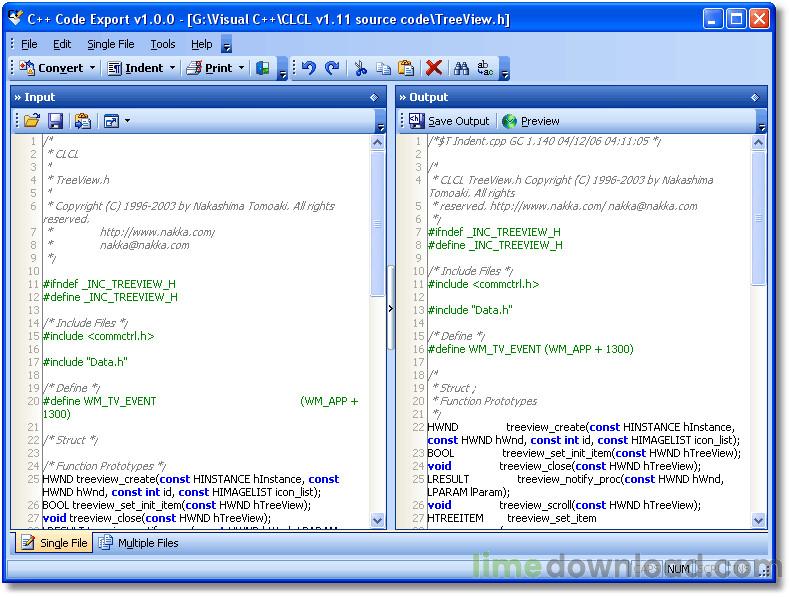
Task: Click the Save disk icon in Input panel
Action: click(56, 121)
